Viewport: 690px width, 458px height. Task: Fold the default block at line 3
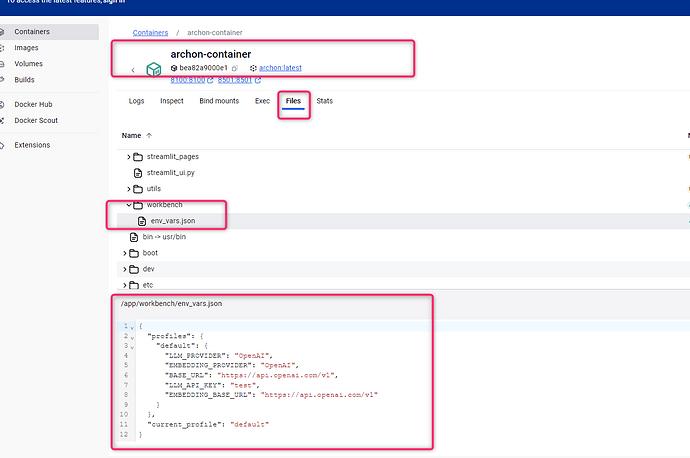click(132, 347)
